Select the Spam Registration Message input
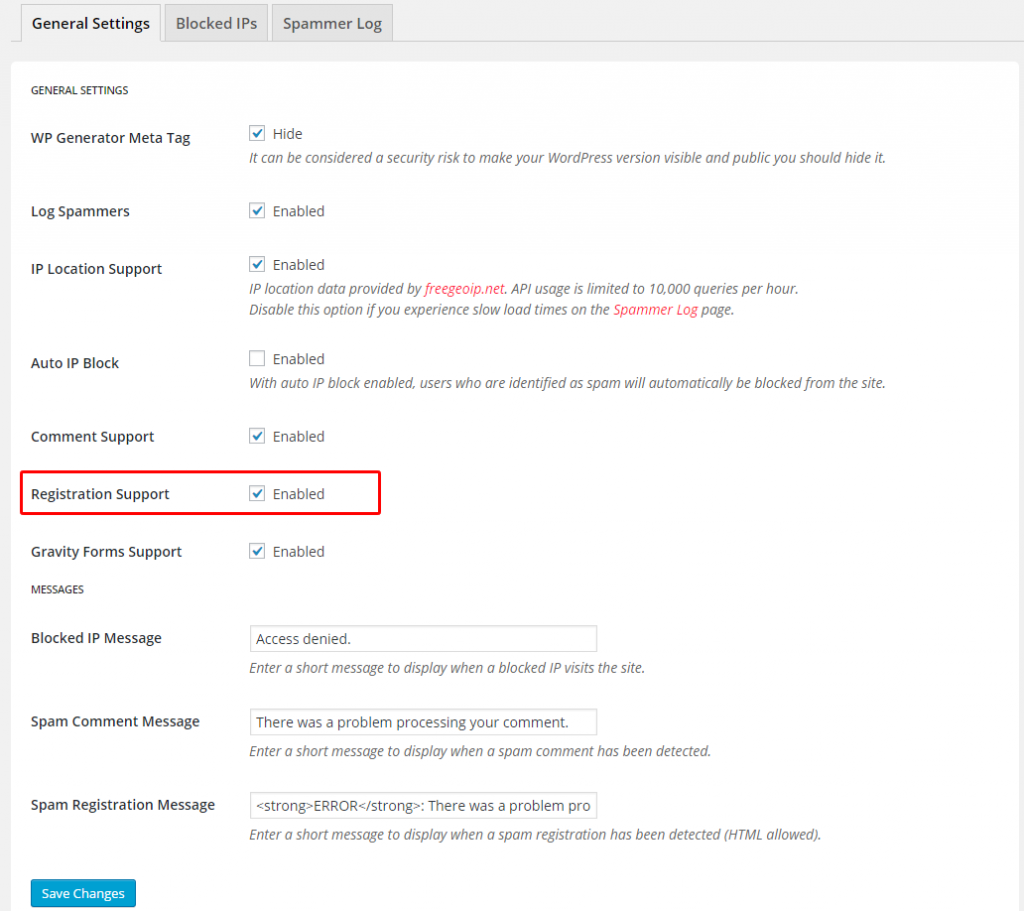The width and height of the screenshot is (1024, 911). click(423, 806)
